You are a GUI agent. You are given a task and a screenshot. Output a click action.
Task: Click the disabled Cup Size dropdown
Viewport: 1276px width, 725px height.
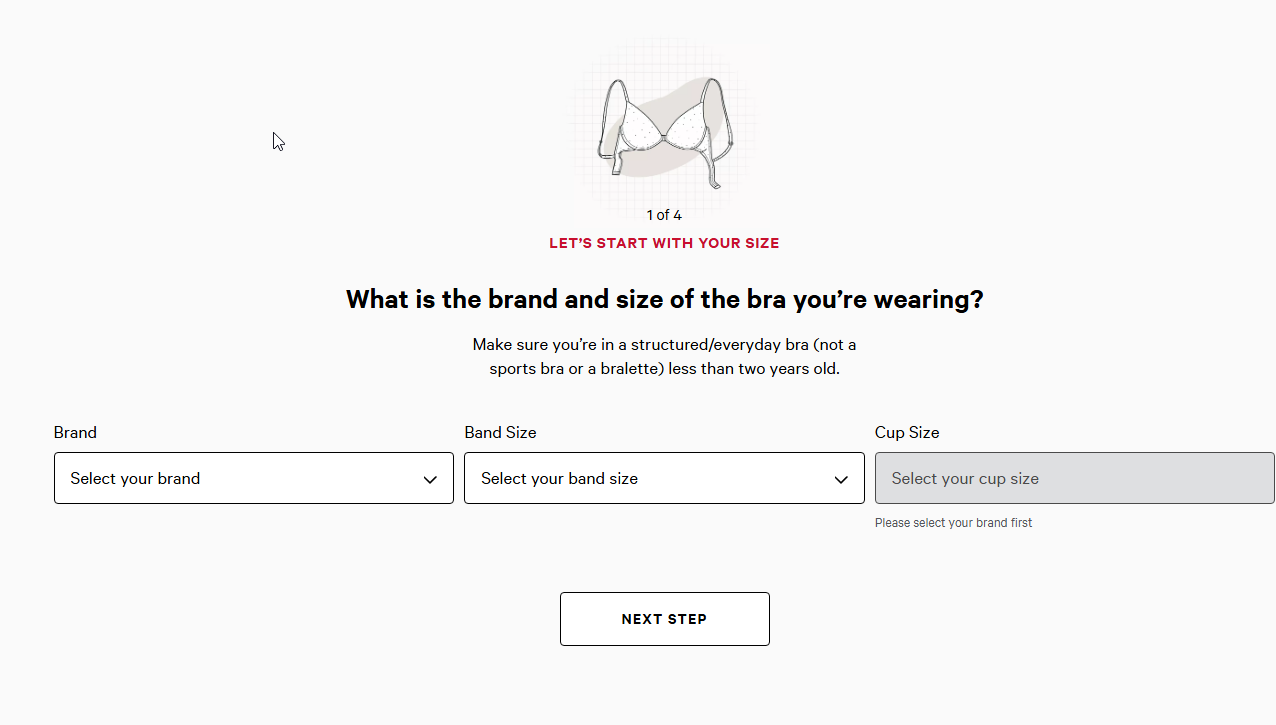[1074, 478]
